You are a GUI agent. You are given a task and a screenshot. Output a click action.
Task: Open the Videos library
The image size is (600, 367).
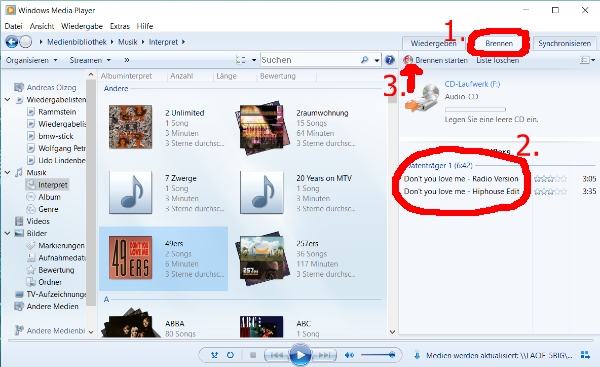click(x=38, y=221)
